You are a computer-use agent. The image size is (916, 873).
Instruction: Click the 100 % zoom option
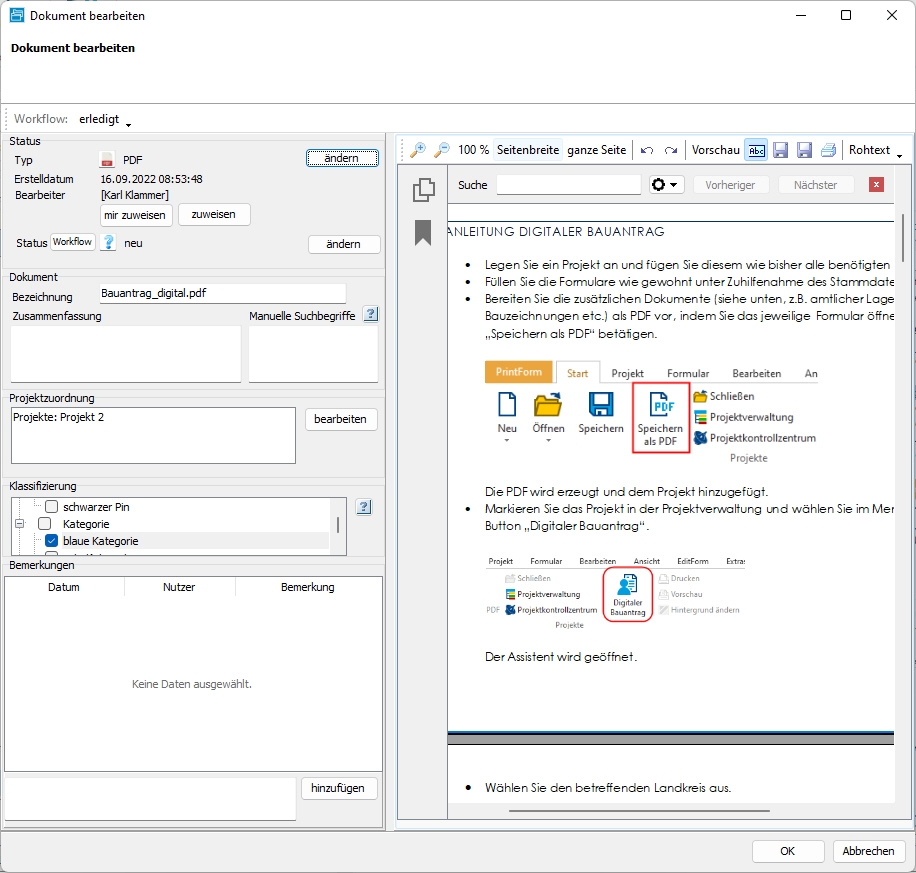point(473,150)
